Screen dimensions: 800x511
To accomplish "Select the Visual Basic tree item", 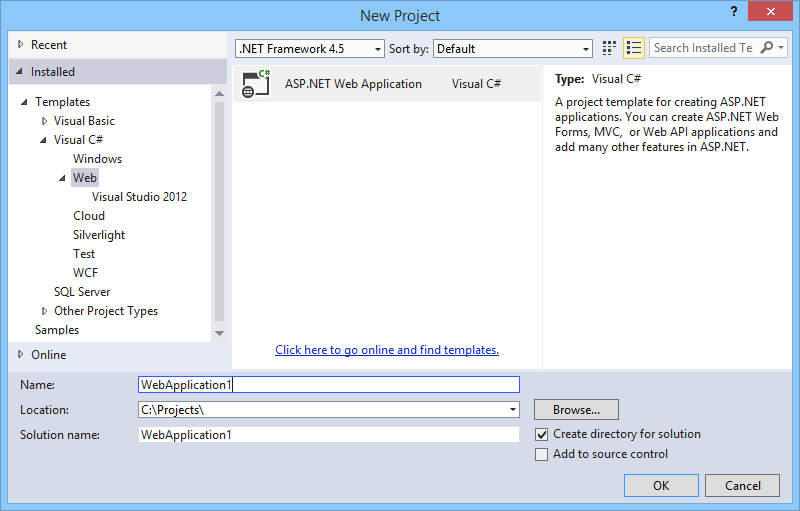I will [x=84, y=121].
